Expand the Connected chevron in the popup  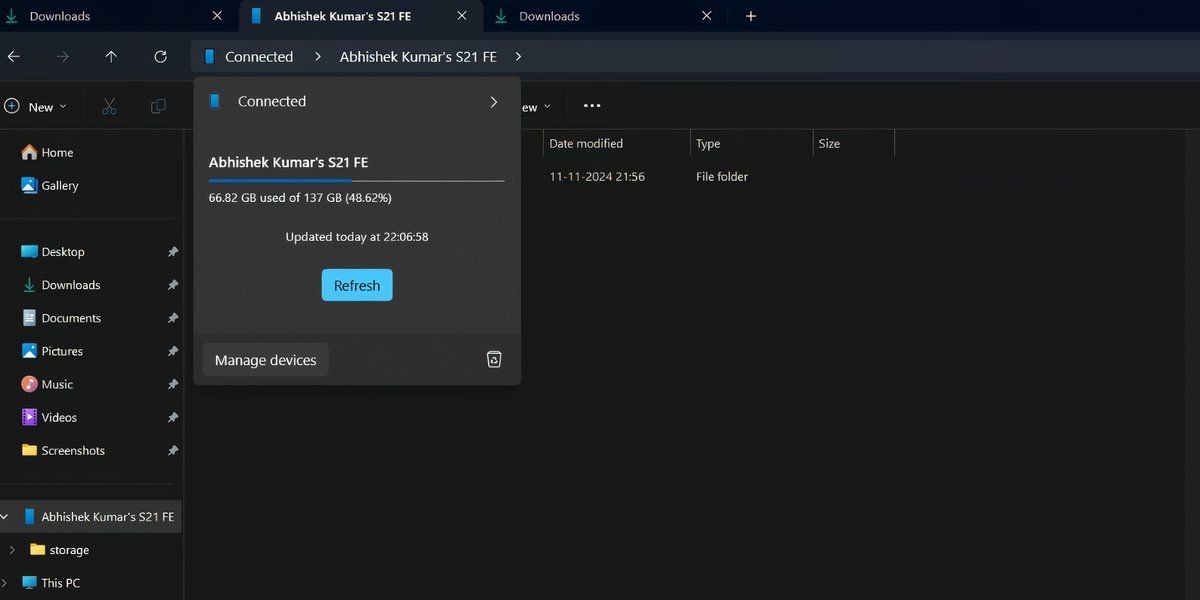coord(493,101)
